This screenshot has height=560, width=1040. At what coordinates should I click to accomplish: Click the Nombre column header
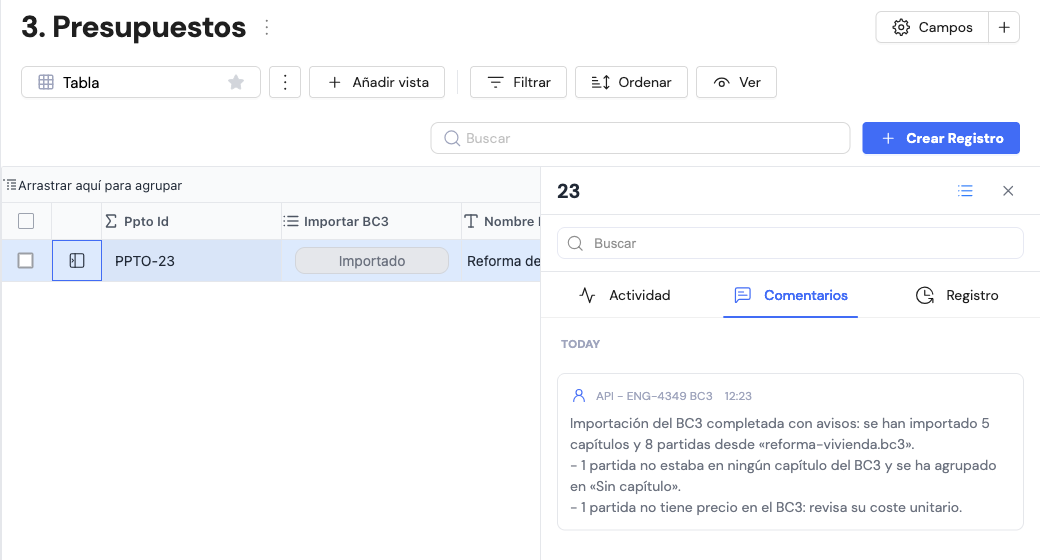[501, 221]
